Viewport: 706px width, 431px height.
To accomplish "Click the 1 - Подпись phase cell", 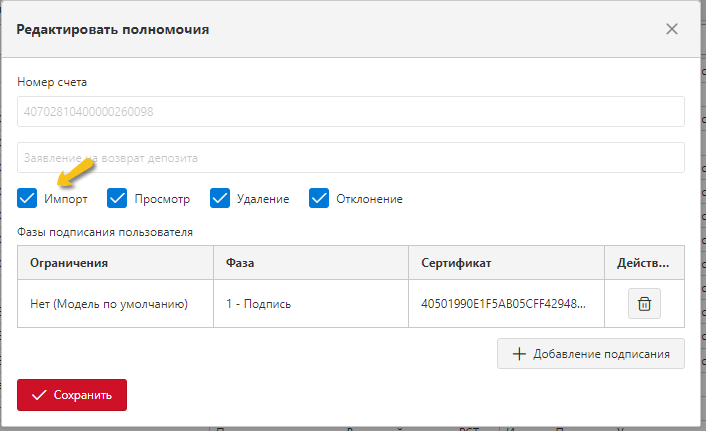I will point(311,304).
